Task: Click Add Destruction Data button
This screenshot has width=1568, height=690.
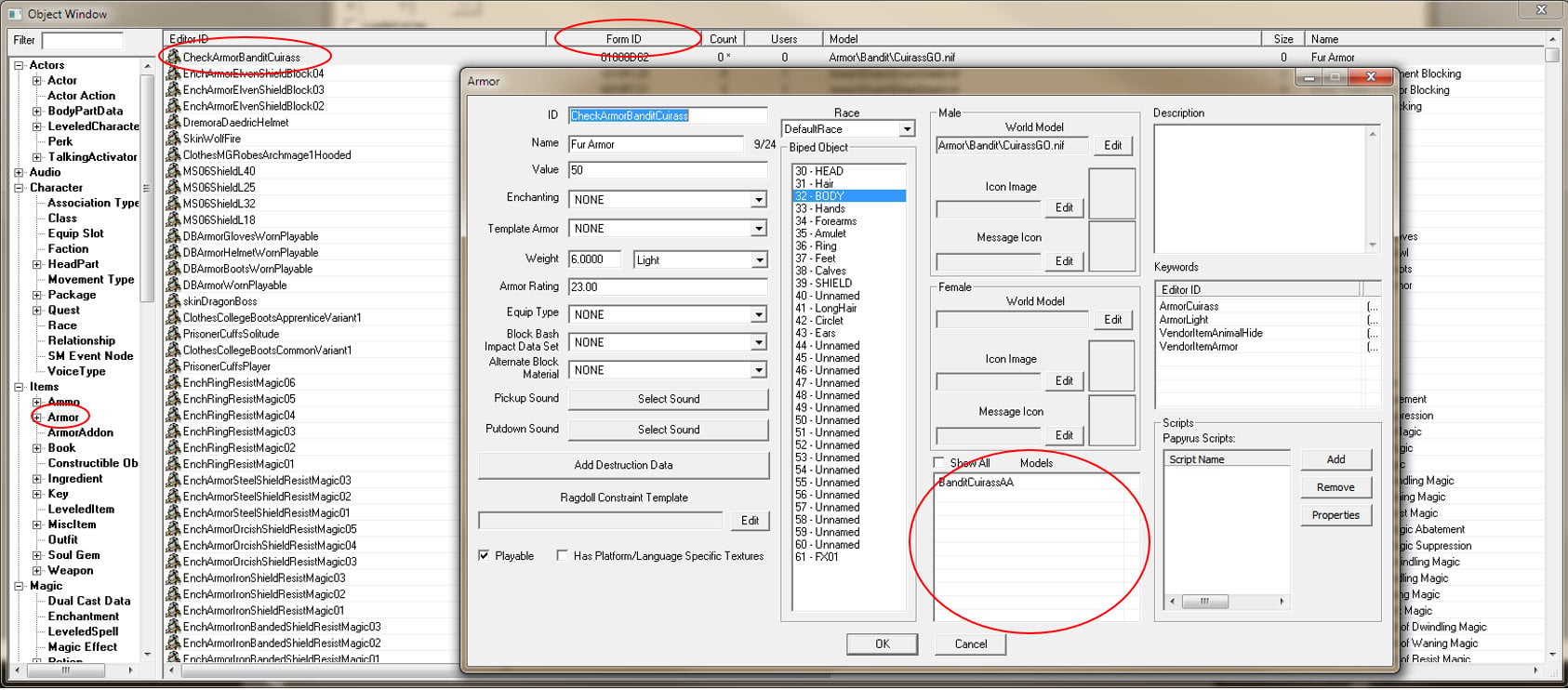Action: [x=623, y=465]
